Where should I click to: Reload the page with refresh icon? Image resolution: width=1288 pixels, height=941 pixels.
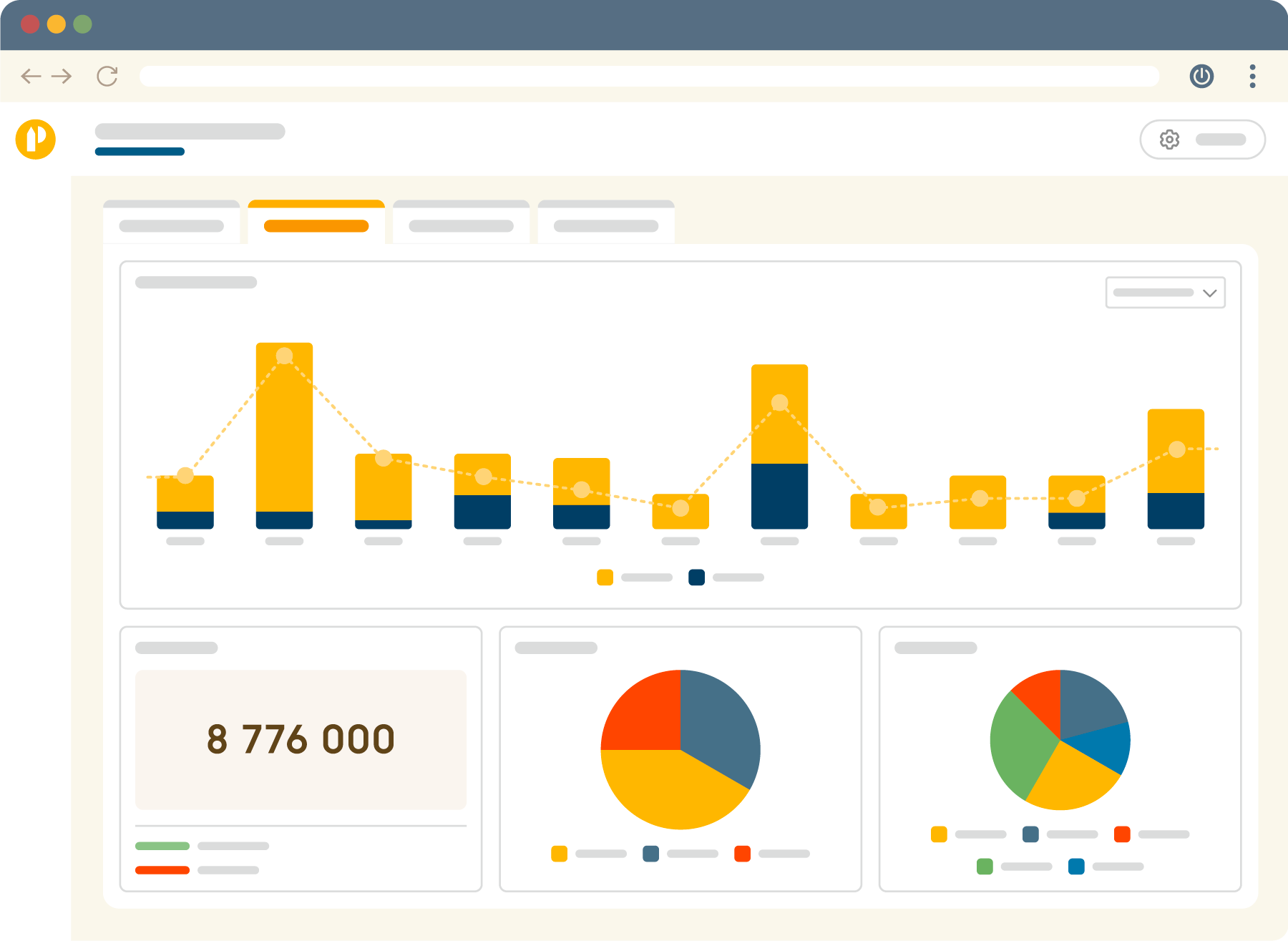(x=107, y=76)
